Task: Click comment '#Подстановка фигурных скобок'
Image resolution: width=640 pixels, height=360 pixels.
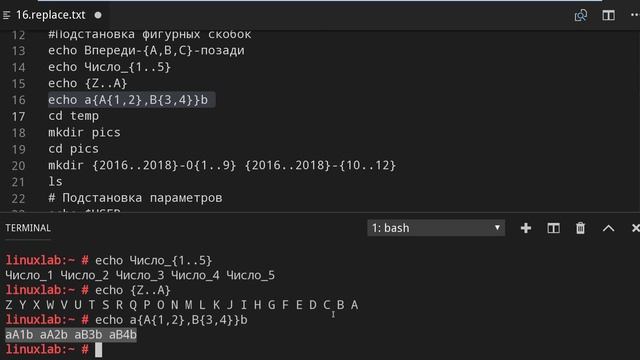Action: [150, 34]
